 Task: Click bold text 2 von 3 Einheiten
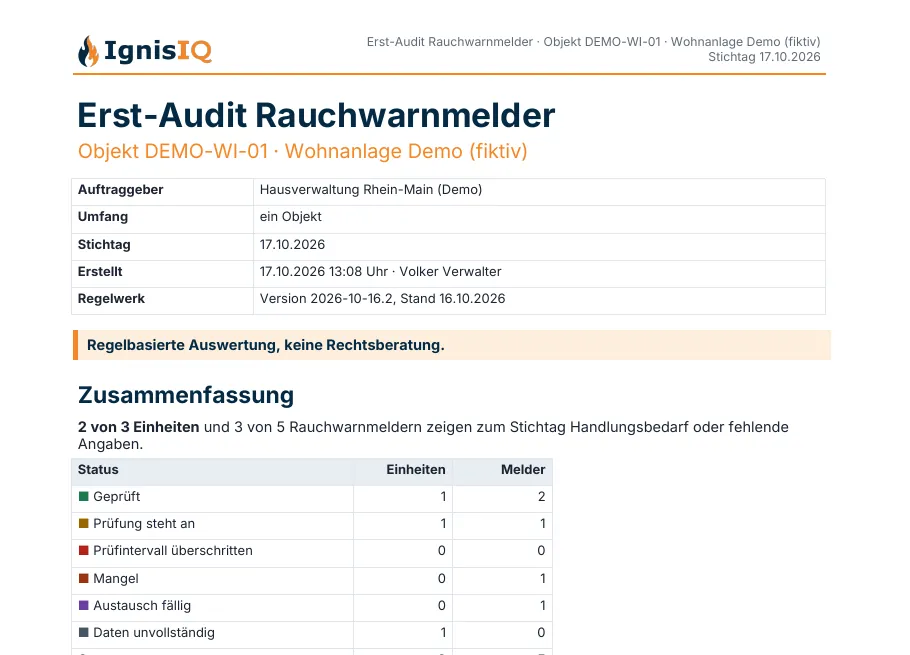(138, 427)
